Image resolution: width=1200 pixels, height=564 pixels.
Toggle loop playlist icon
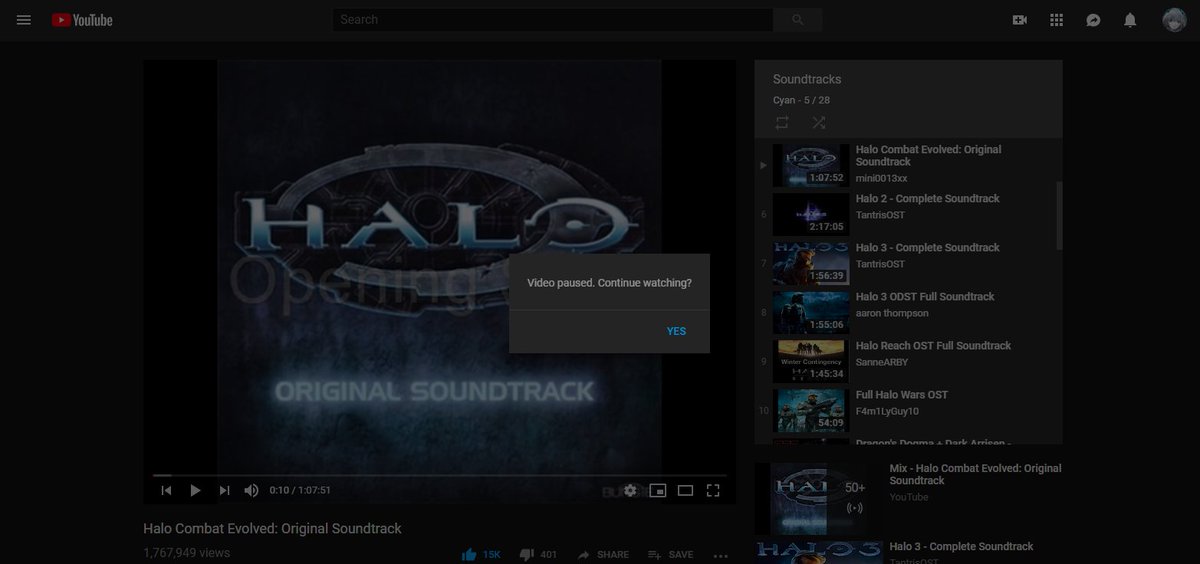pos(782,122)
